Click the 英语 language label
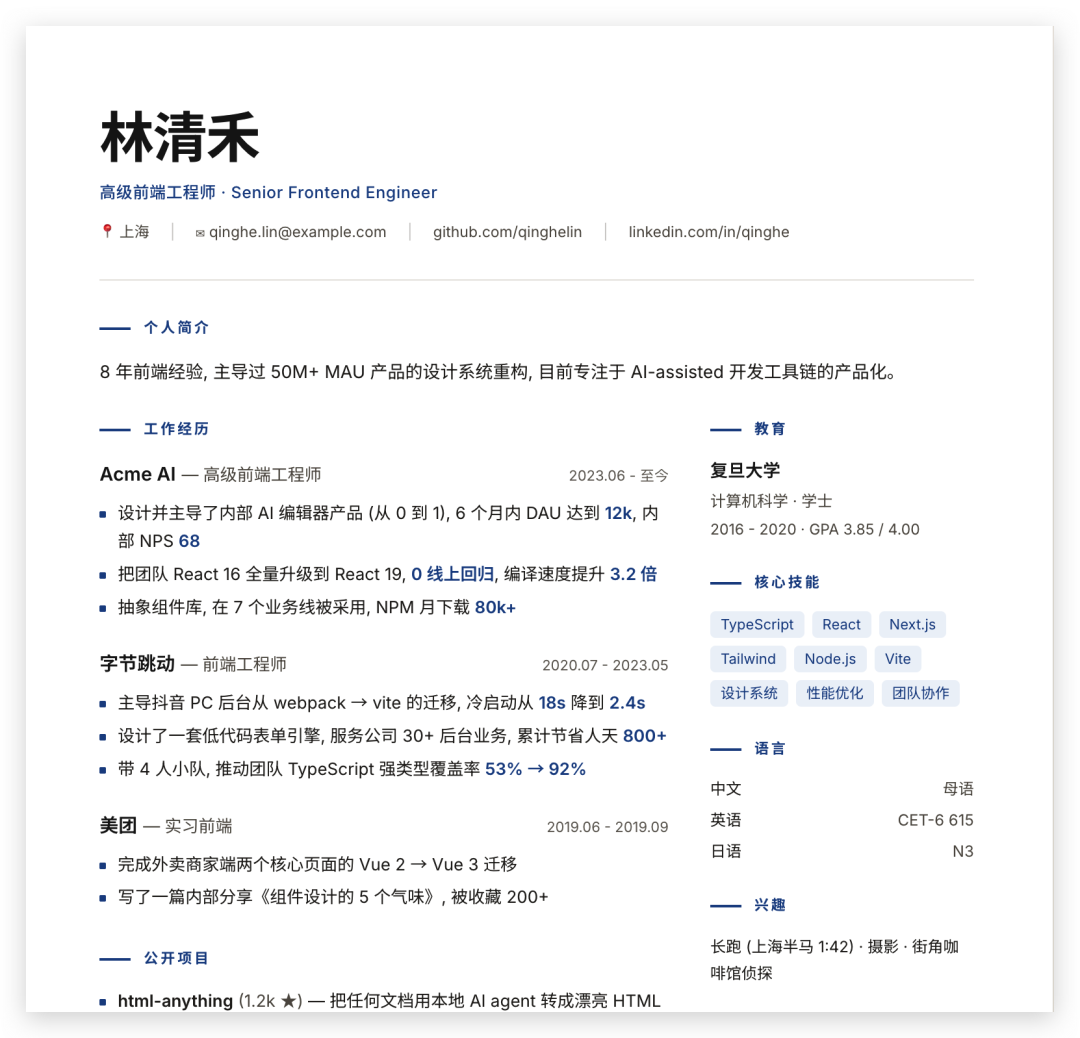 (x=726, y=820)
